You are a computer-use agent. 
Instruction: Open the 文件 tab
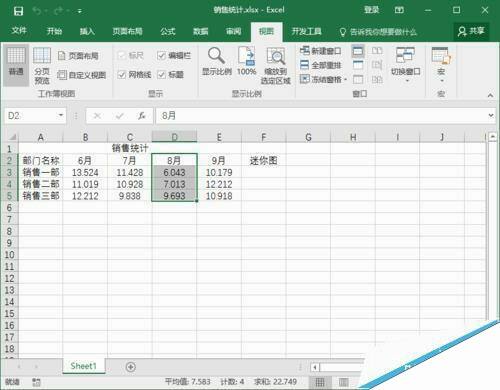19,31
